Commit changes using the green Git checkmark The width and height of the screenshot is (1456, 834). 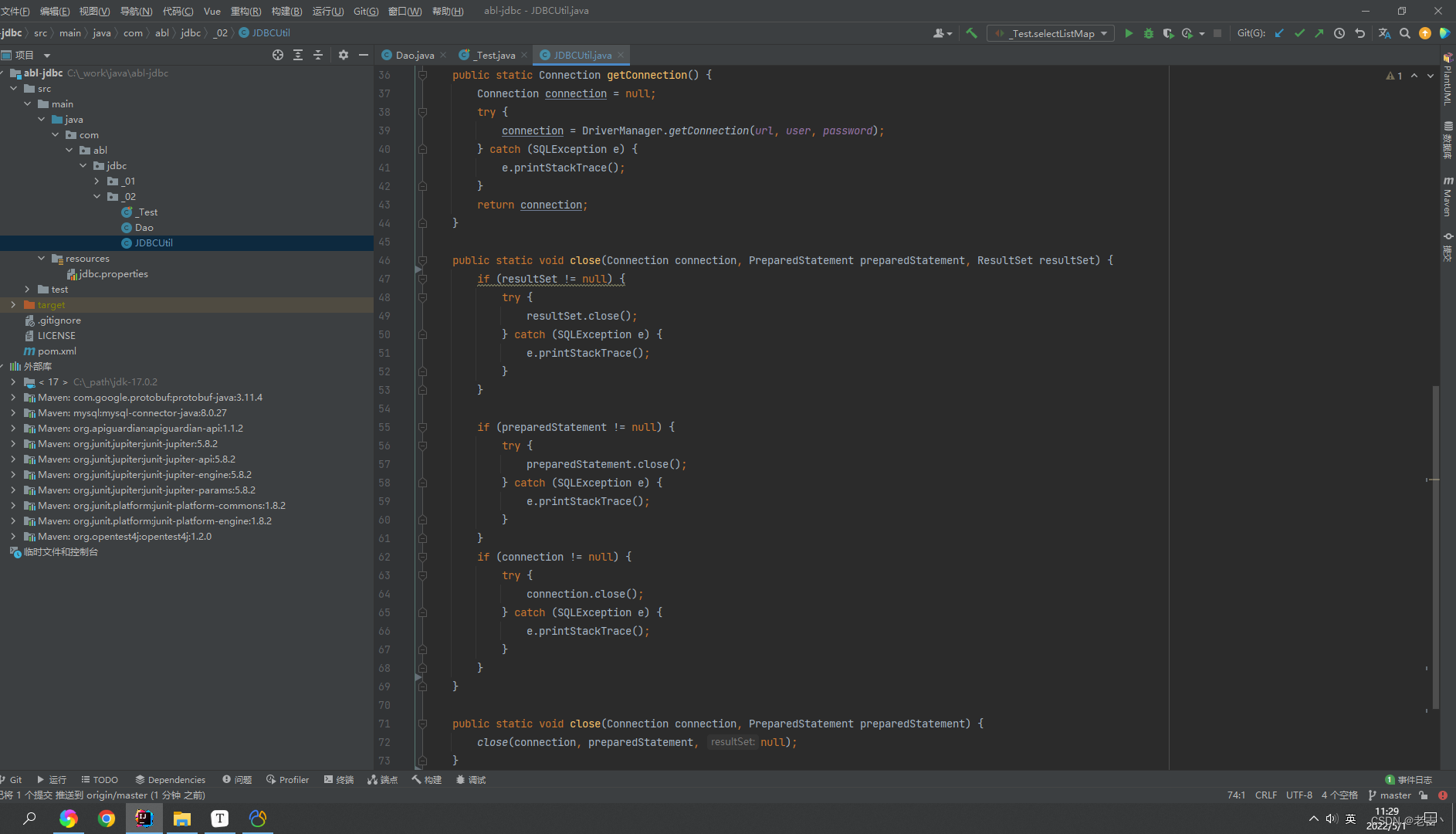click(x=1300, y=33)
